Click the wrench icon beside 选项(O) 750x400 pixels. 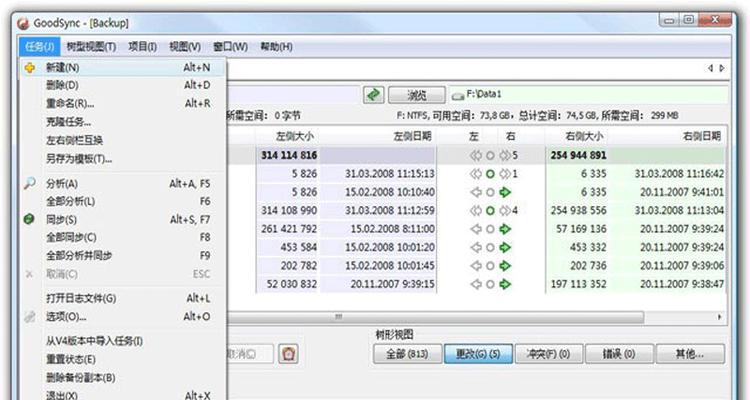coord(30,316)
